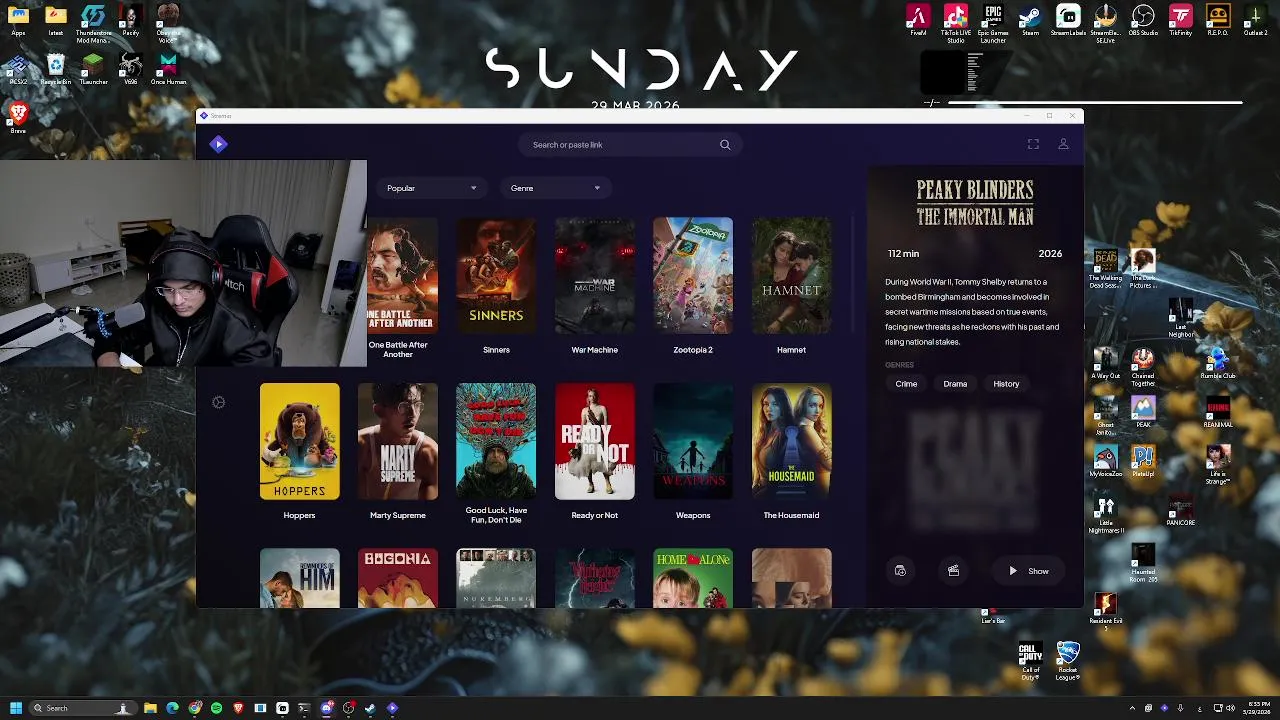The image size is (1280, 720).
Task: Select the Hoppers movie poster
Action: pyautogui.click(x=299, y=441)
